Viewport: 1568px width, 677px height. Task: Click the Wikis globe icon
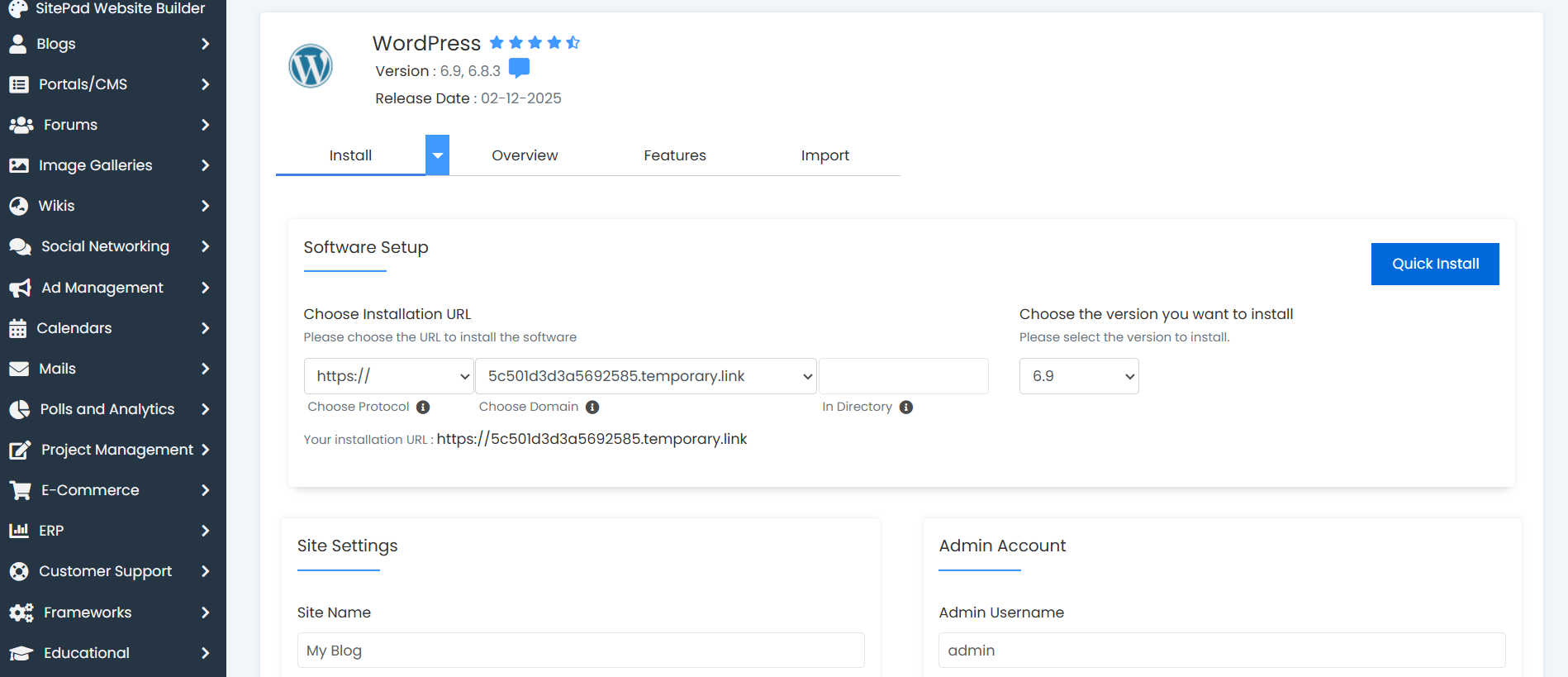pos(19,206)
